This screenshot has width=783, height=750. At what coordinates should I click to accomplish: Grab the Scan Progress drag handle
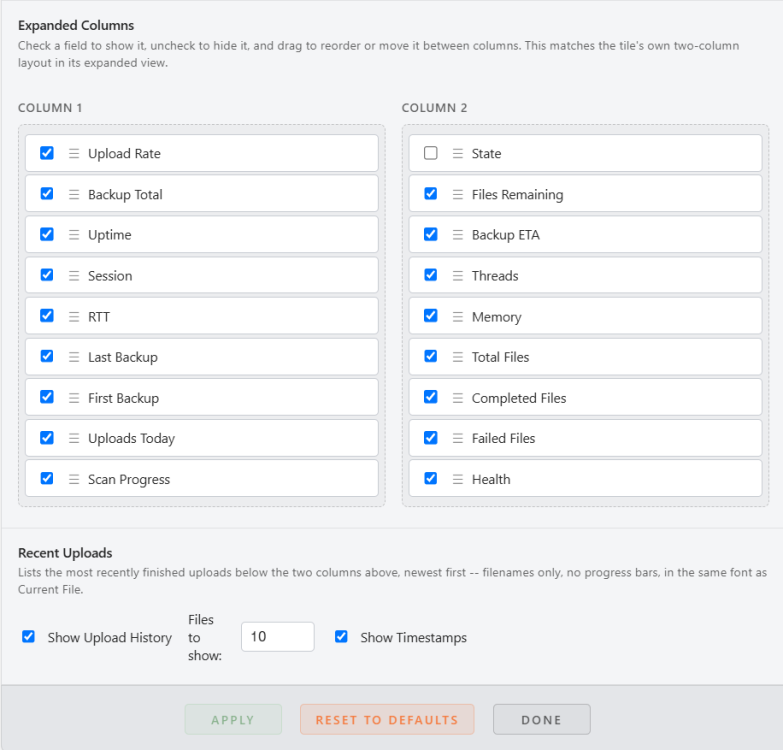click(74, 479)
